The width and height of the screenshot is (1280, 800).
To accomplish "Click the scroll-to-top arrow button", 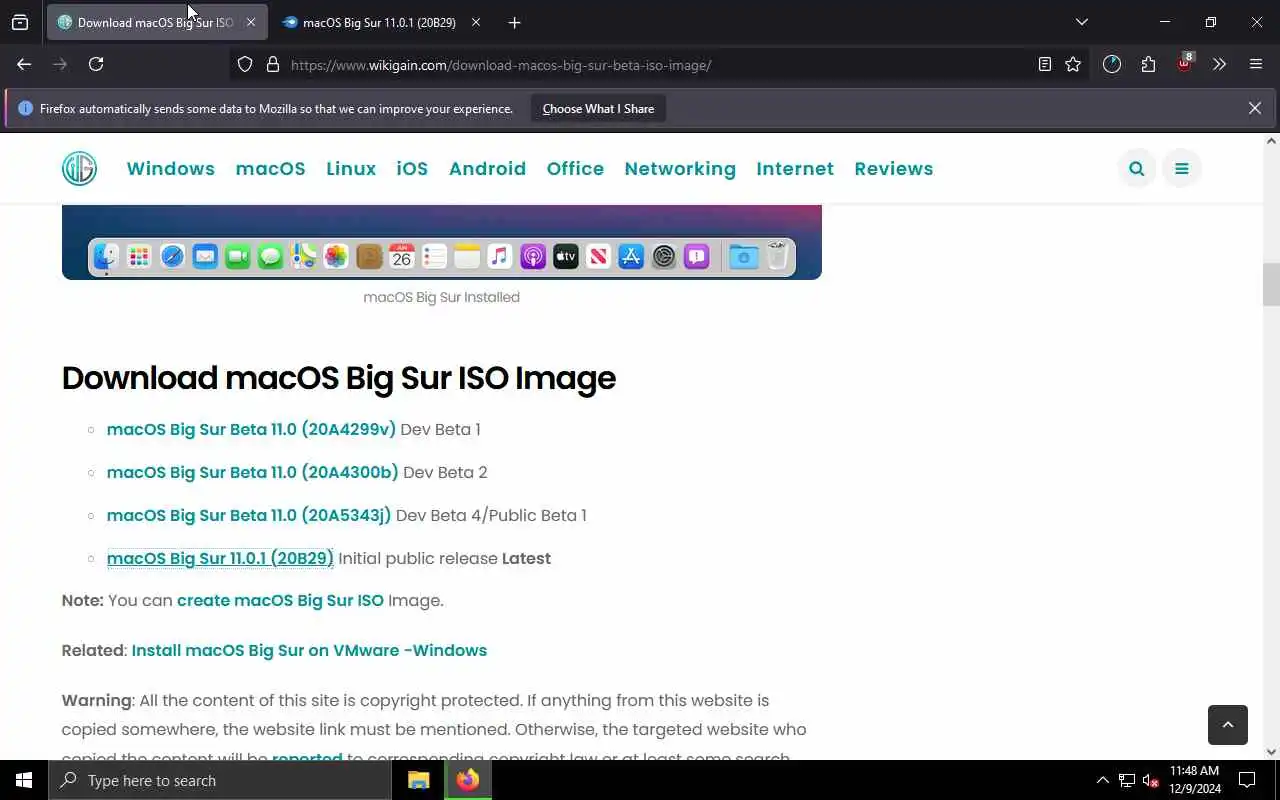I will point(1228,724).
